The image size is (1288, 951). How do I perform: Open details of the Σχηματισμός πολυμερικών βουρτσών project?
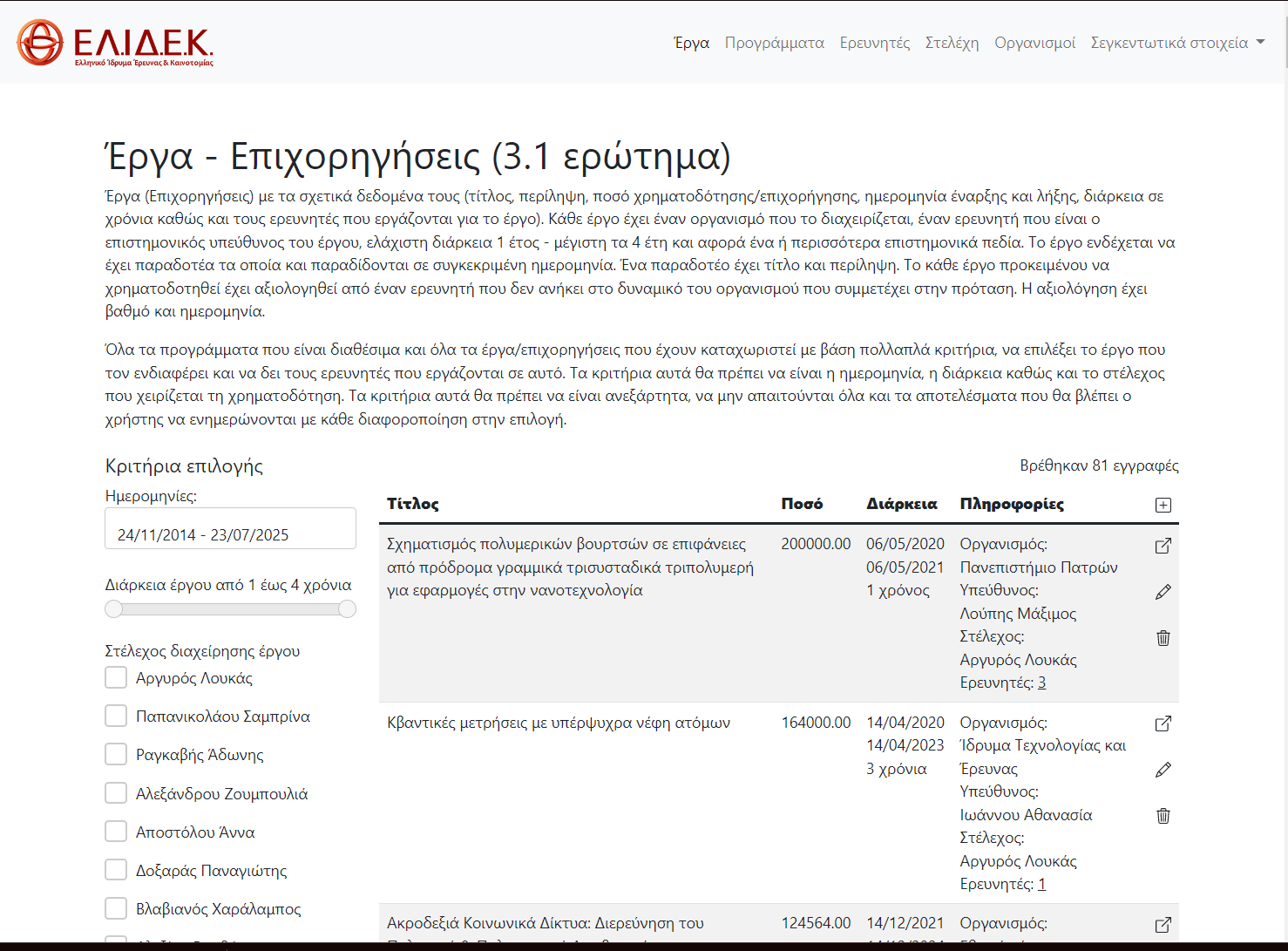click(x=1163, y=546)
